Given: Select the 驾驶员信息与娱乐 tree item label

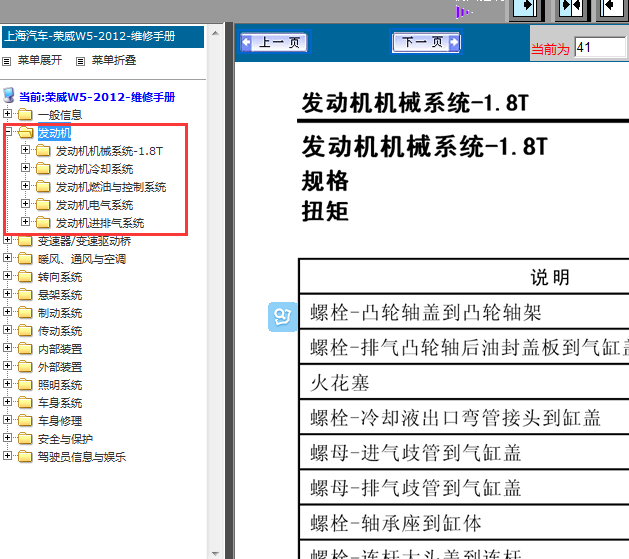Looking at the screenshot, I should [82, 457].
